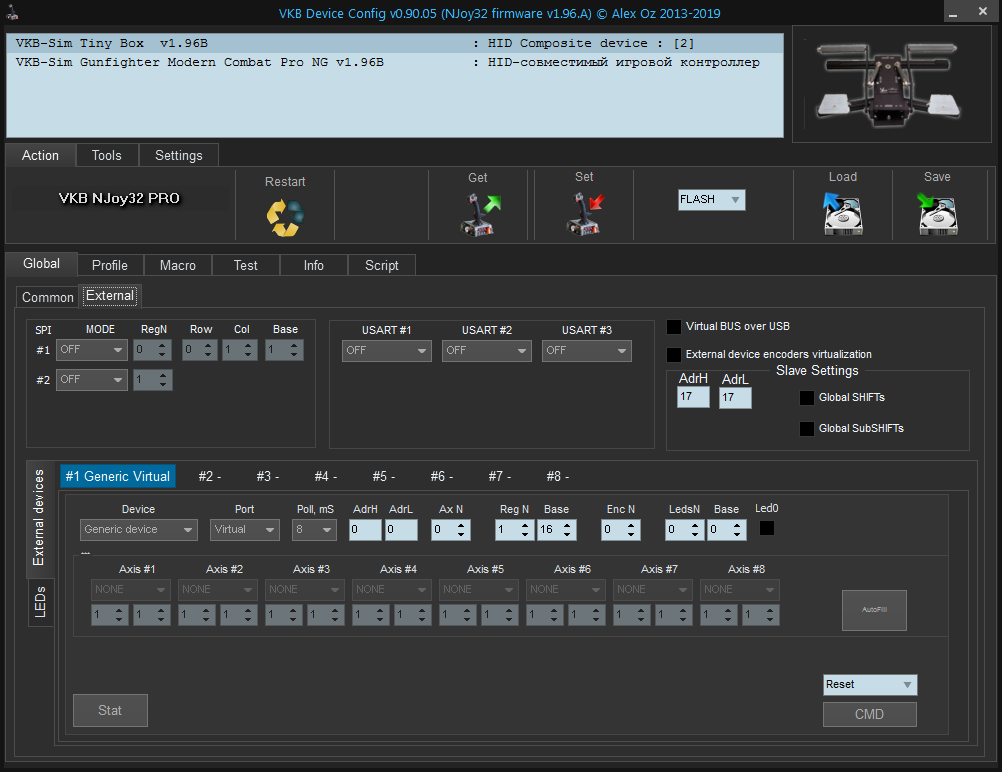This screenshot has width=1002, height=772.
Task: Open SPI #1 MODE dropdown
Action: 91,350
